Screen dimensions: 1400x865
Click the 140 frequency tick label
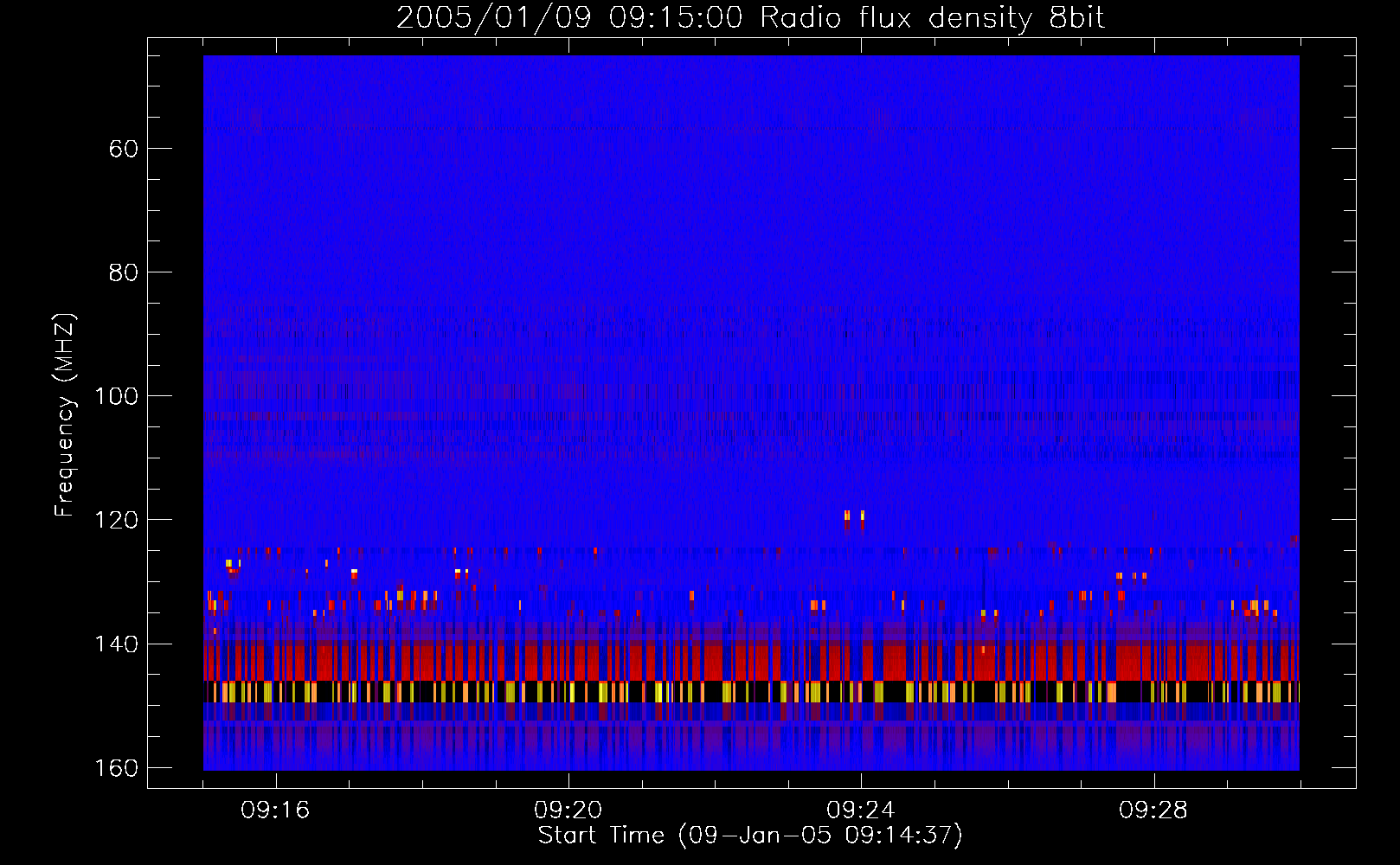(x=116, y=644)
